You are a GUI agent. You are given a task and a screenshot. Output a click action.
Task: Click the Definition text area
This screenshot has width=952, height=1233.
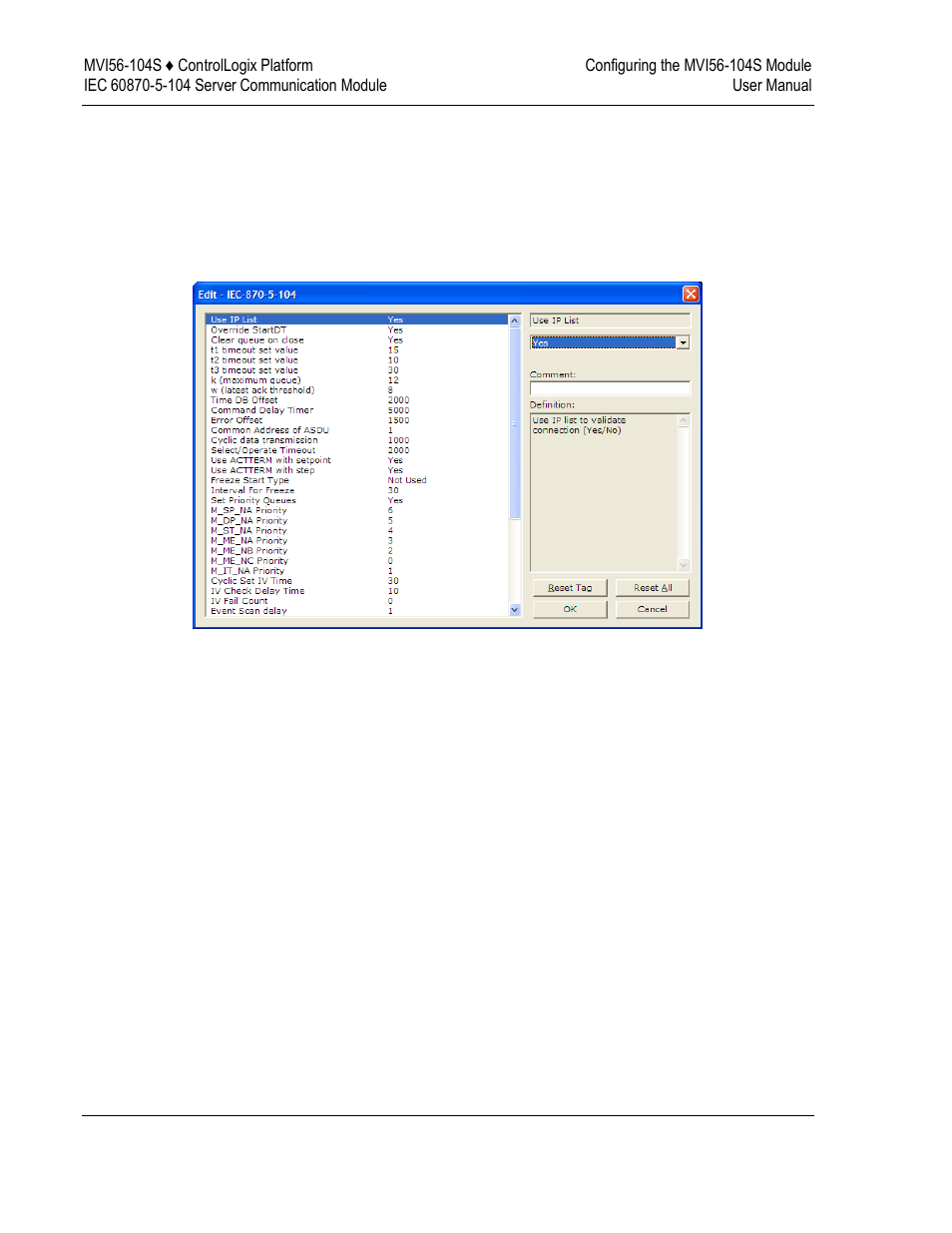[x=604, y=492]
